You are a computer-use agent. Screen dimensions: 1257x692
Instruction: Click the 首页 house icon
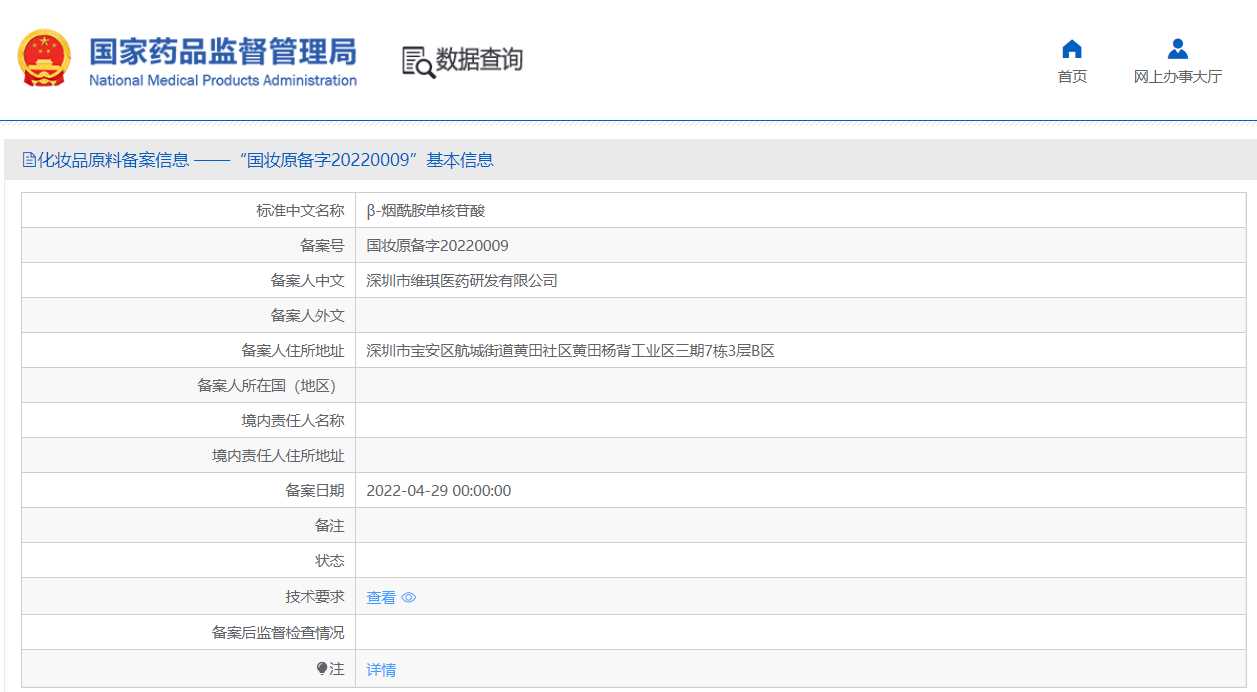(1072, 49)
